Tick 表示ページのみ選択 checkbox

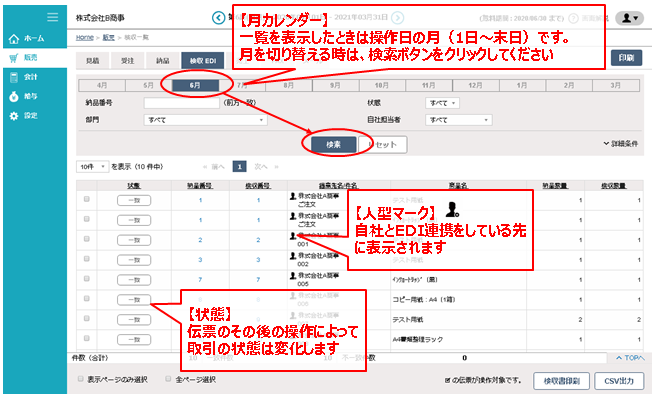point(80,379)
